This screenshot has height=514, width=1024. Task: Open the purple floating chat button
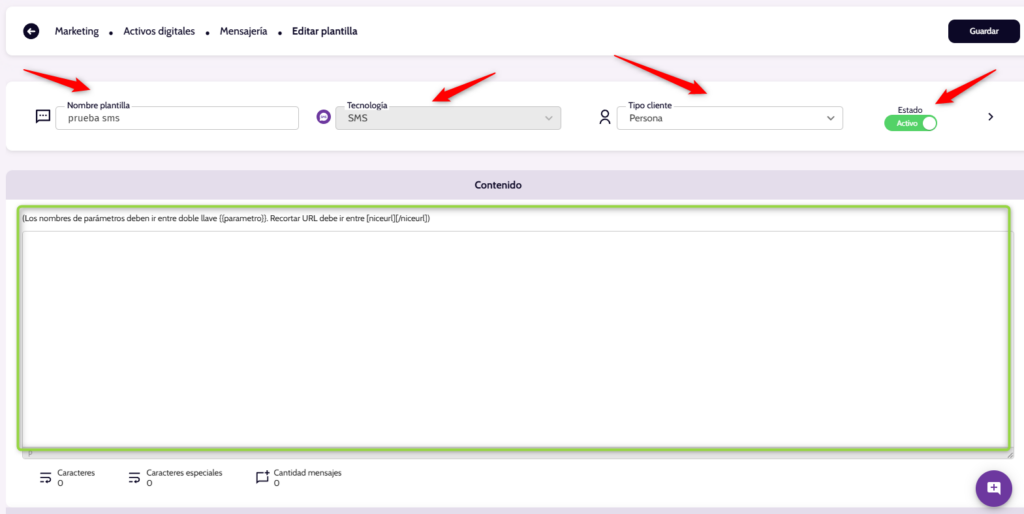click(993, 488)
